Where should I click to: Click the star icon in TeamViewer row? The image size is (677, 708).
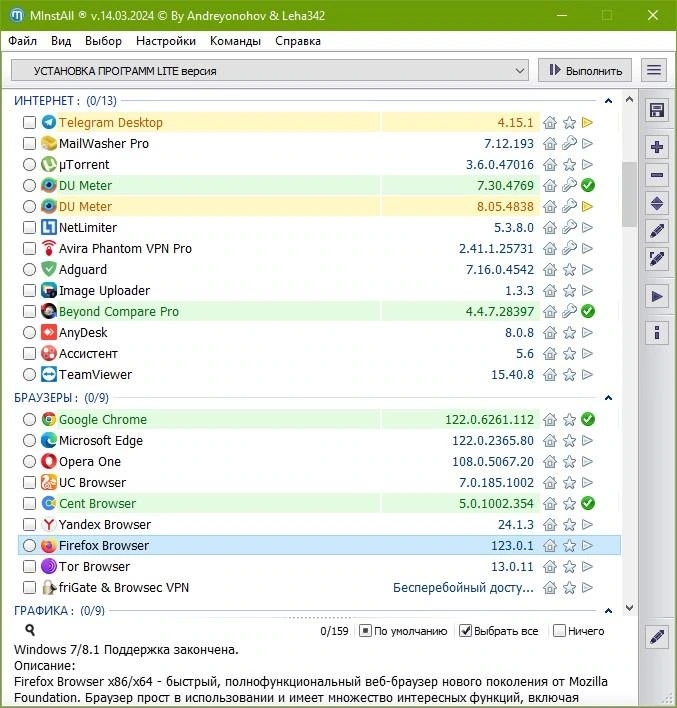[x=569, y=374]
